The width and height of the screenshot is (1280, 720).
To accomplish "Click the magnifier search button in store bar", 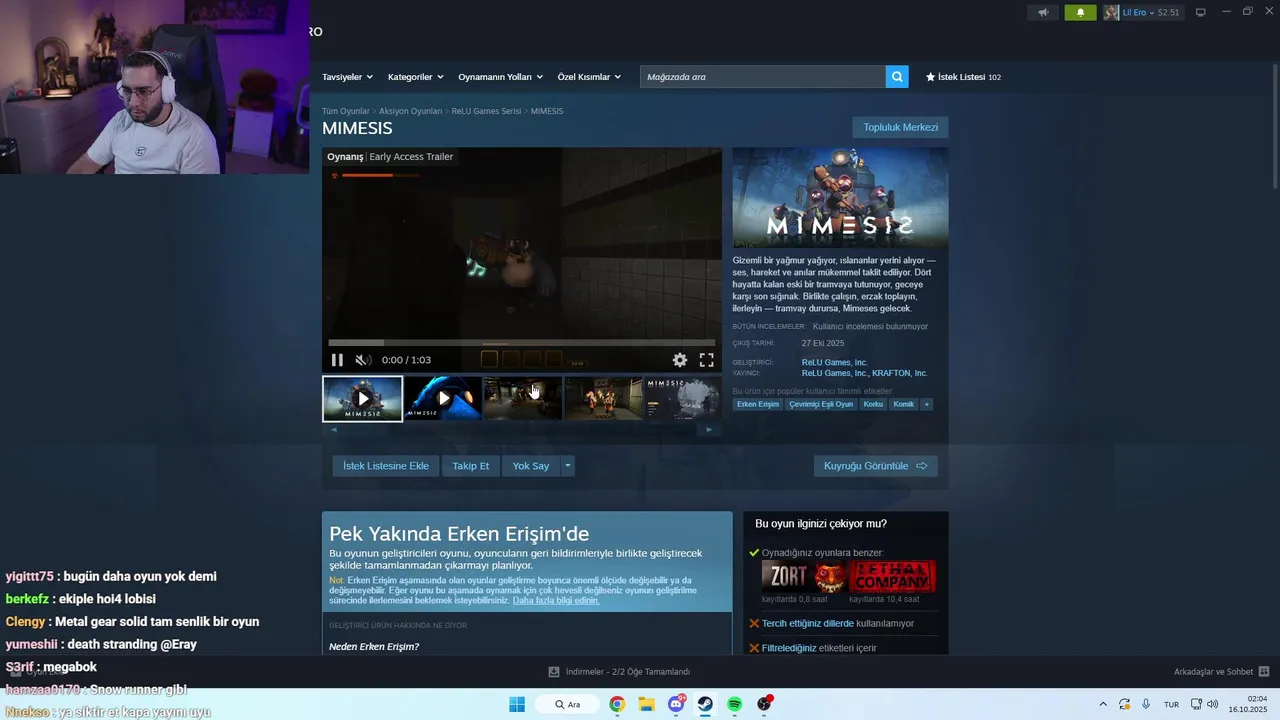I will [897, 76].
